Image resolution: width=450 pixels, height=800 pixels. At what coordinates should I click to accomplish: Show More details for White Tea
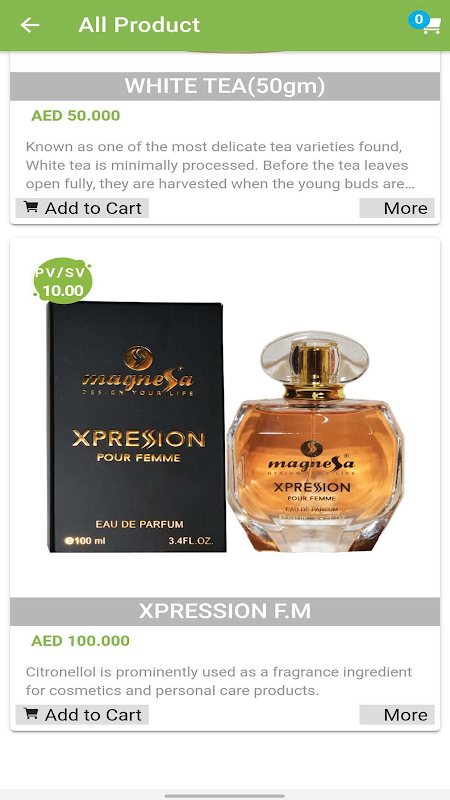click(397, 208)
